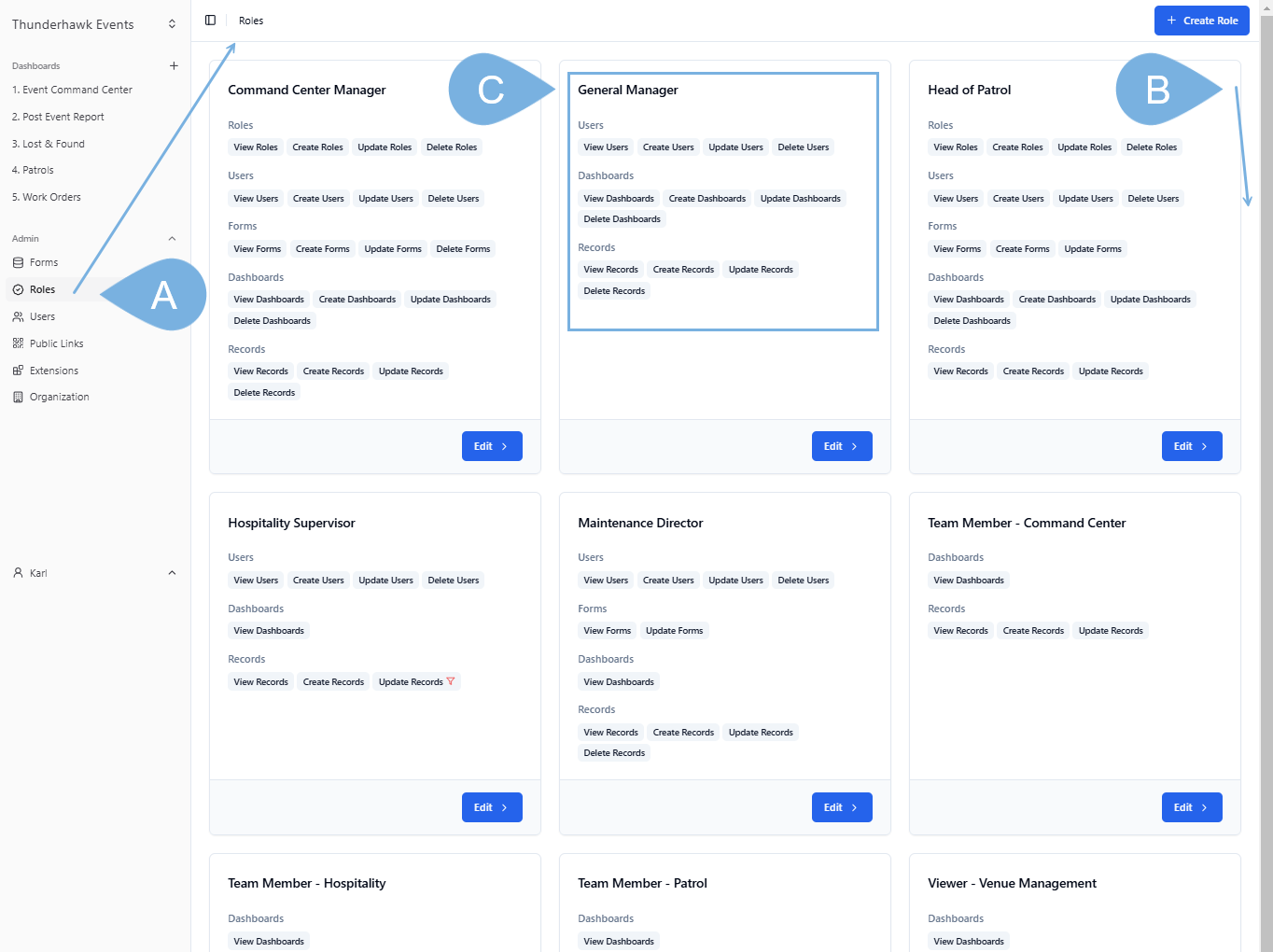1273x952 pixels.
Task: Click the Maintenance Director card title
Action: (641, 523)
